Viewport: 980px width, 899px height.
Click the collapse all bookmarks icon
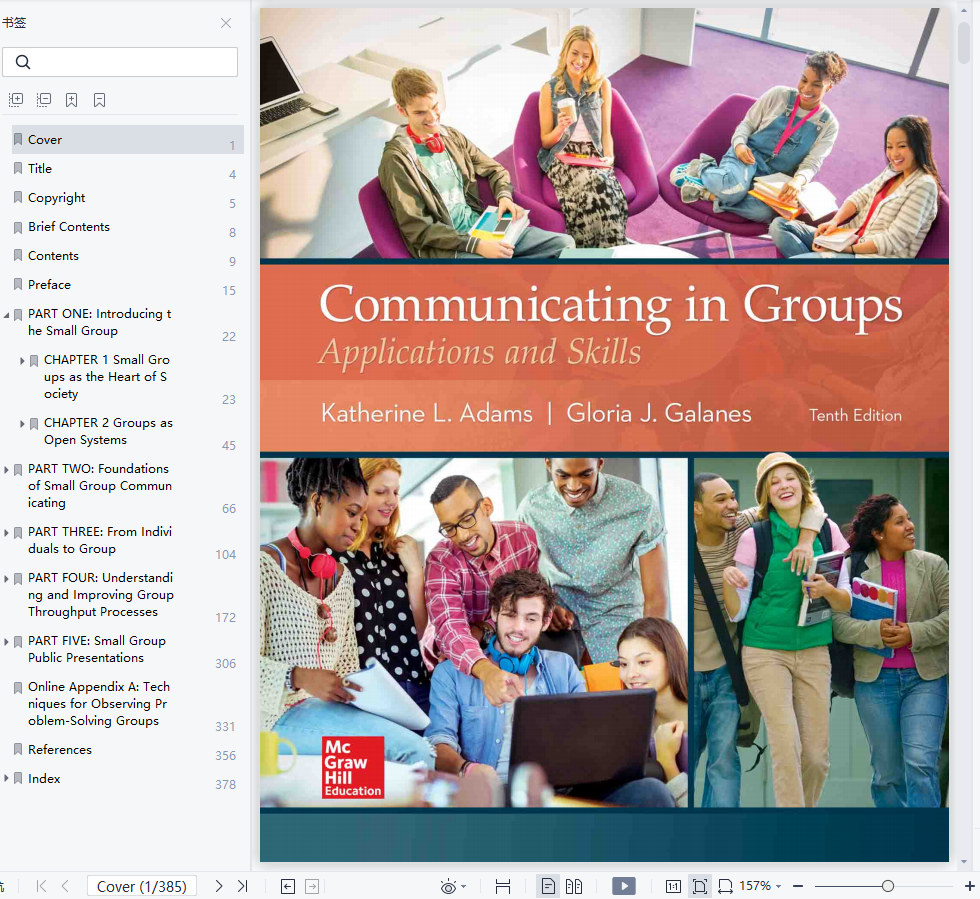44,99
